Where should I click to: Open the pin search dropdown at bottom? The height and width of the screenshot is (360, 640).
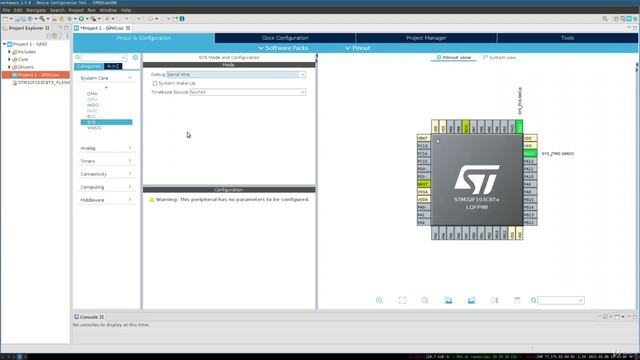click(580, 301)
